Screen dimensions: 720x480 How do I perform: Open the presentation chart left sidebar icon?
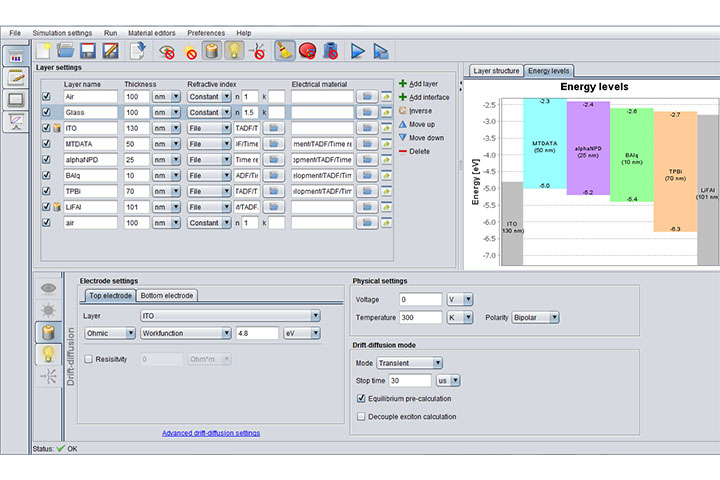click(x=16, y=121)
